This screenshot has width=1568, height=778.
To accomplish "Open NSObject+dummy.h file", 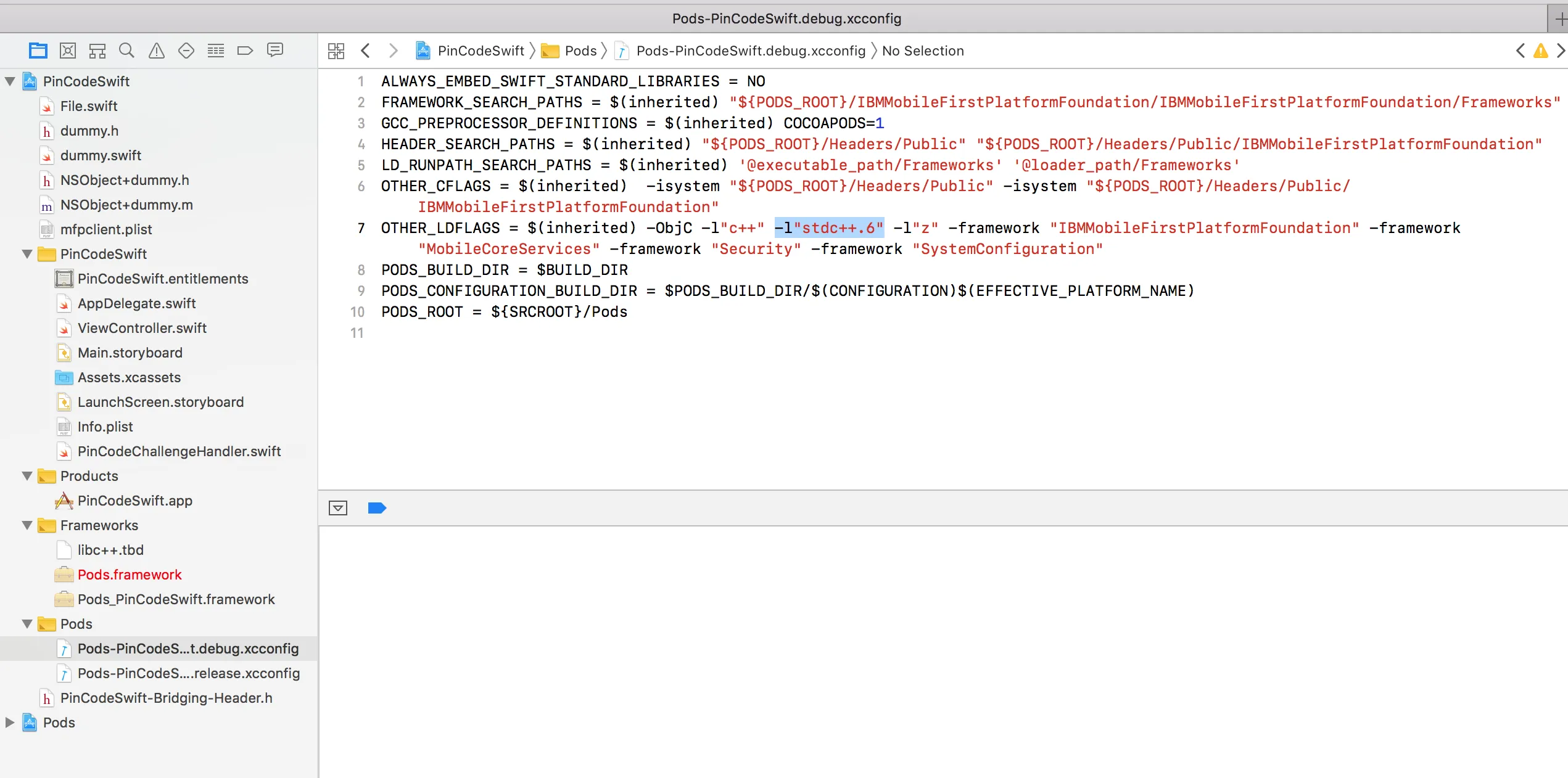I will (125, 180).
